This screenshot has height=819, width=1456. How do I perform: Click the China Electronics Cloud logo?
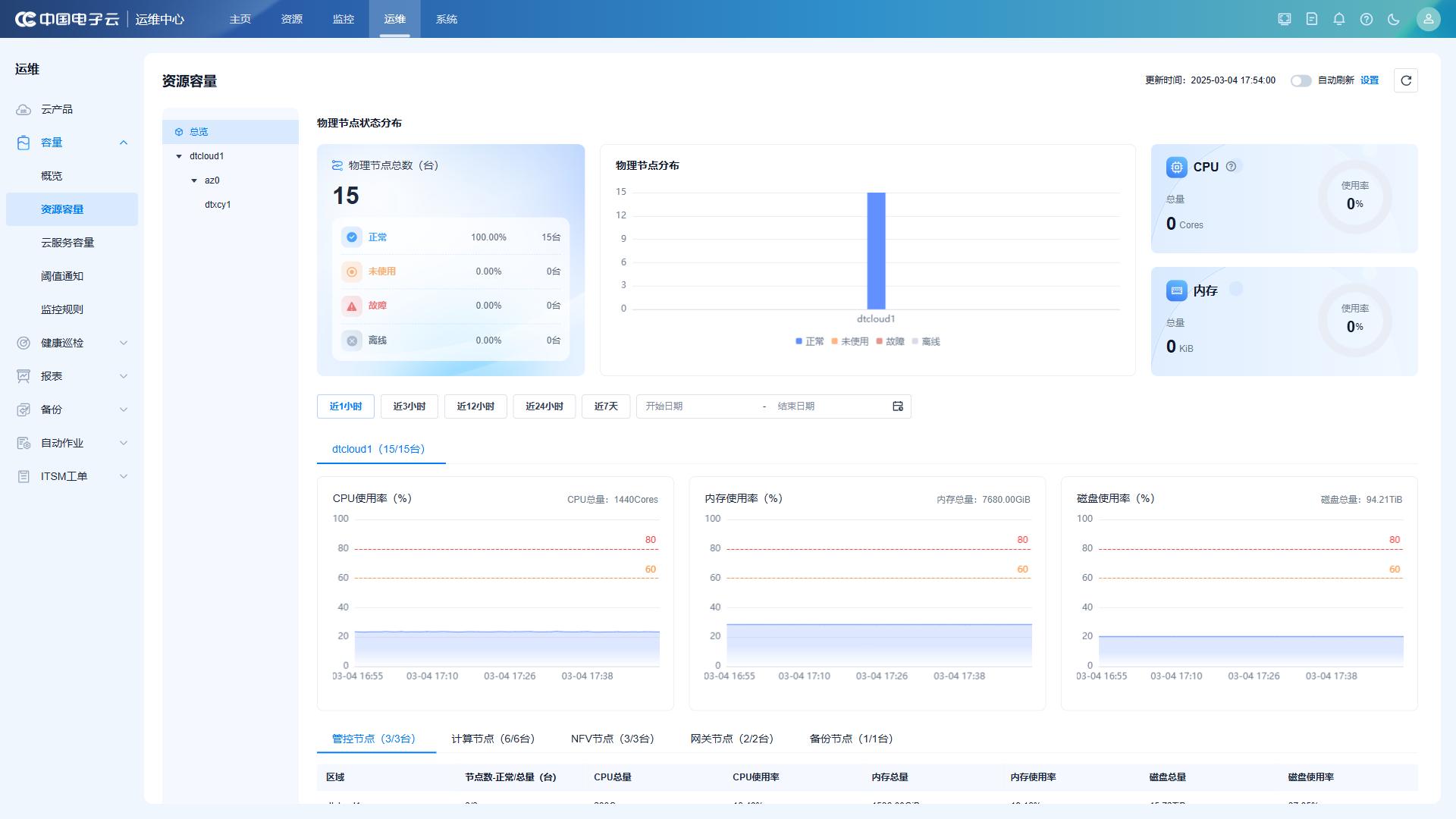67,19
